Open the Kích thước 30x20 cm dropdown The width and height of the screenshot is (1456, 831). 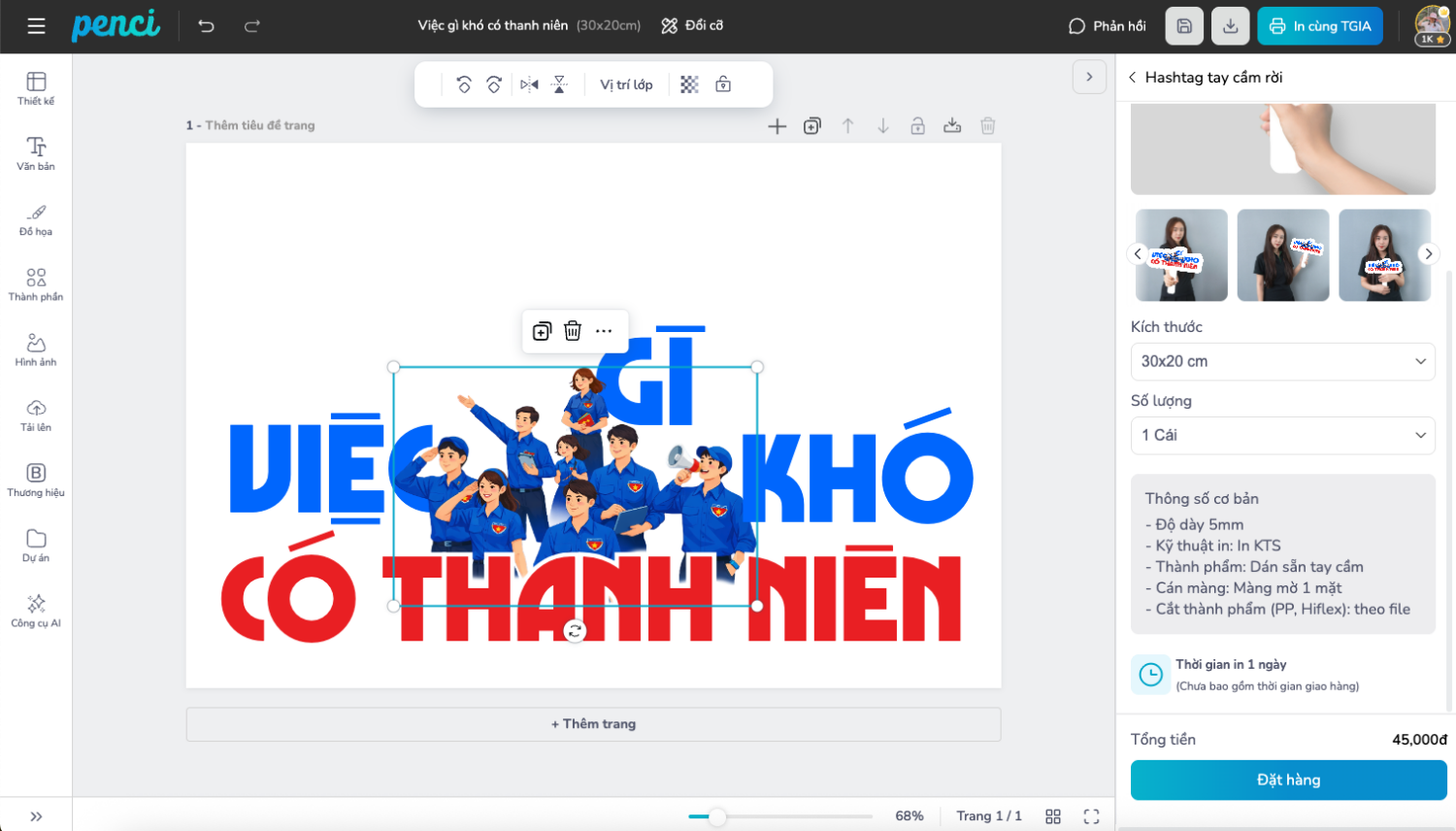tap(1282, 361)
